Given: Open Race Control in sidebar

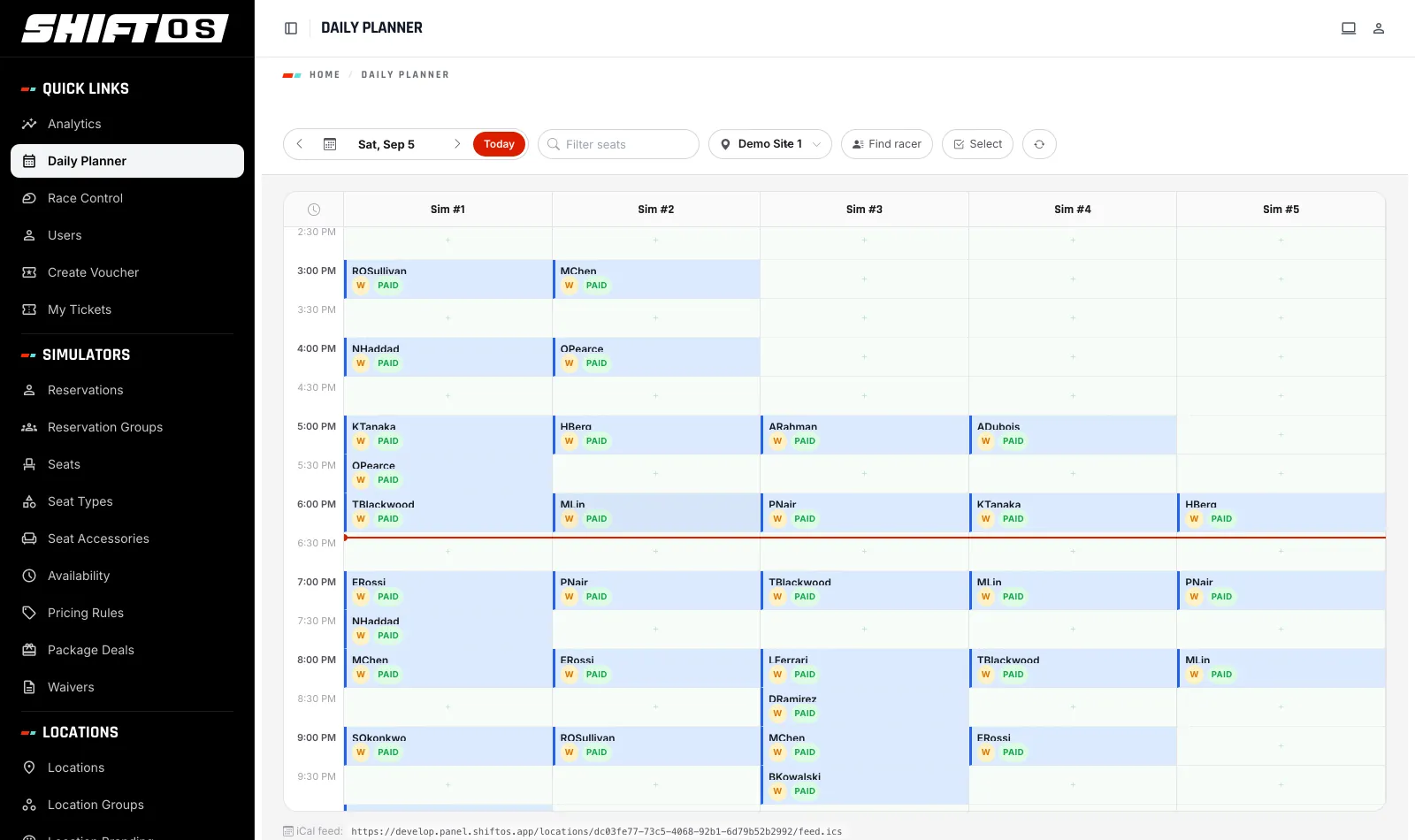Looking at the screenshot, I should click(x=127, y=198).
